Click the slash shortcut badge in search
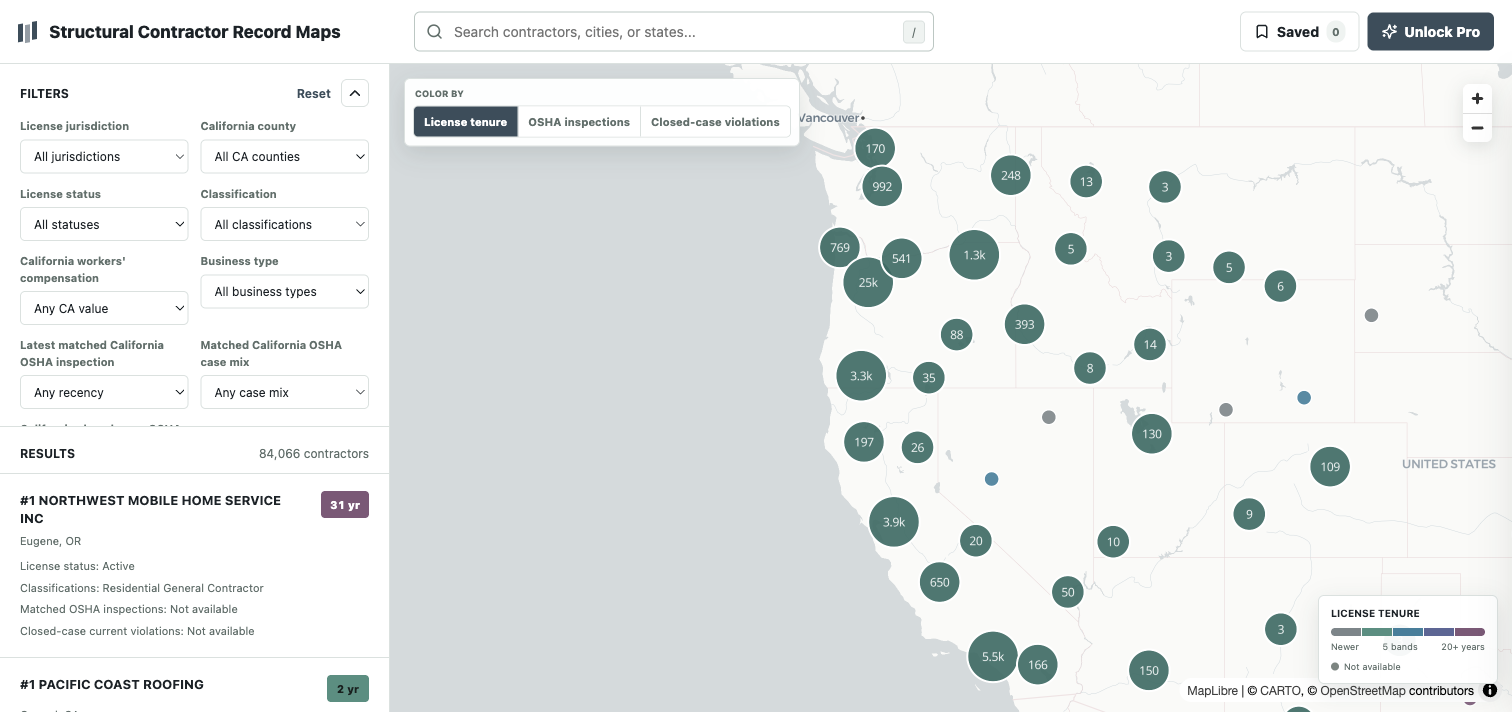This screenshot has height=712, width=1512. click(913, 32)
